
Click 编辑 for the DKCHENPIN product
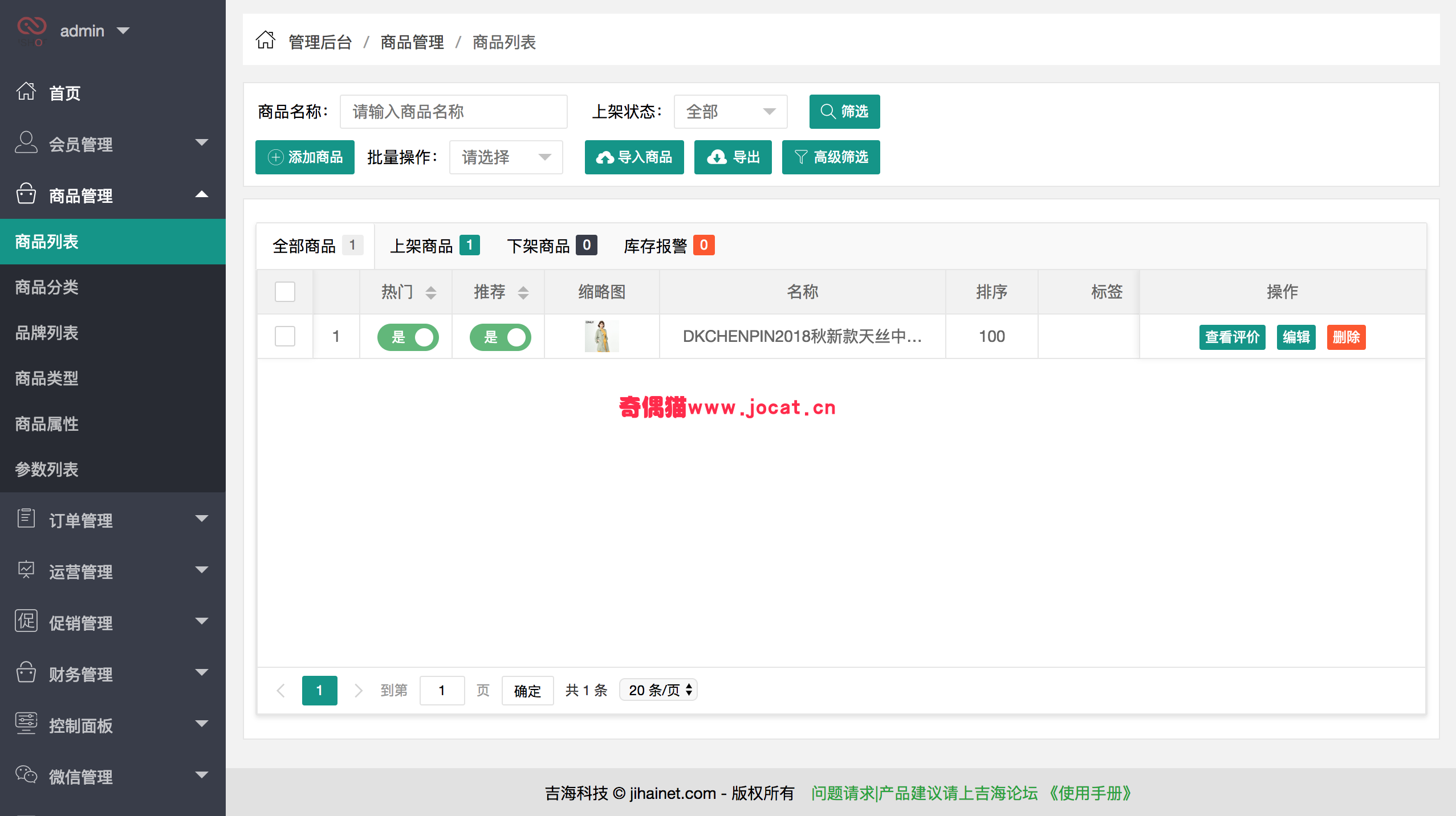coord(1296,337)
